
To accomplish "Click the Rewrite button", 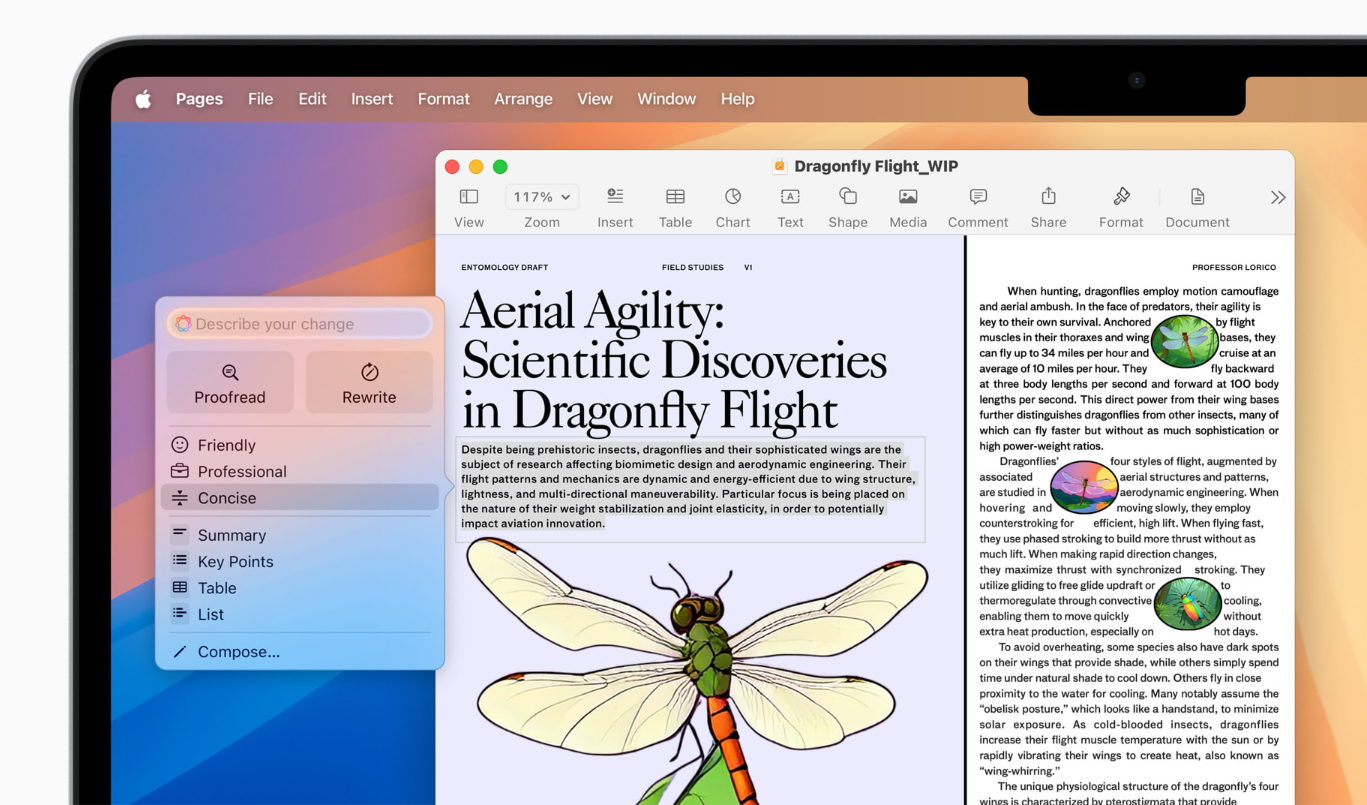I will [369, 382].
